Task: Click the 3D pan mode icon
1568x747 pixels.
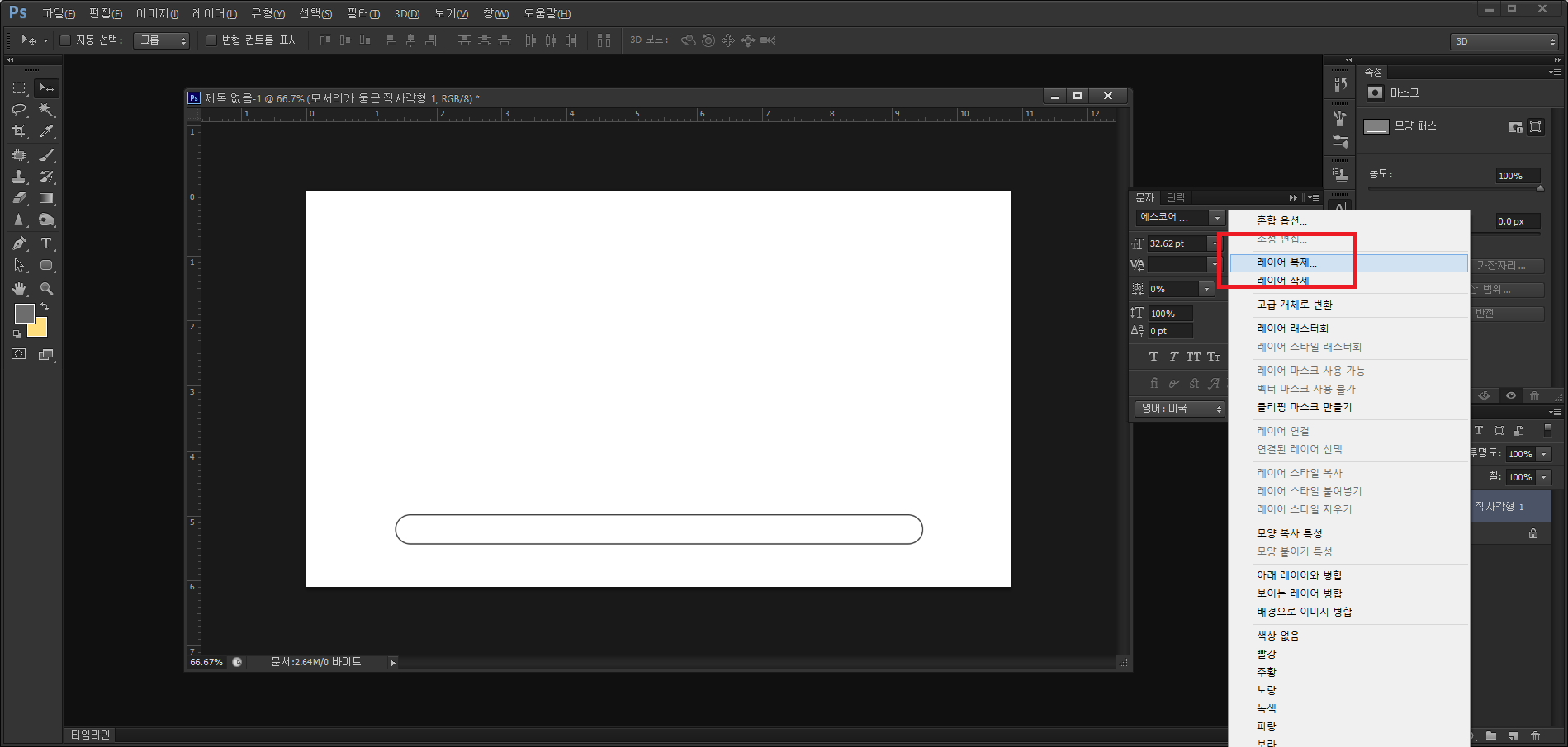Action: (728, 40)
